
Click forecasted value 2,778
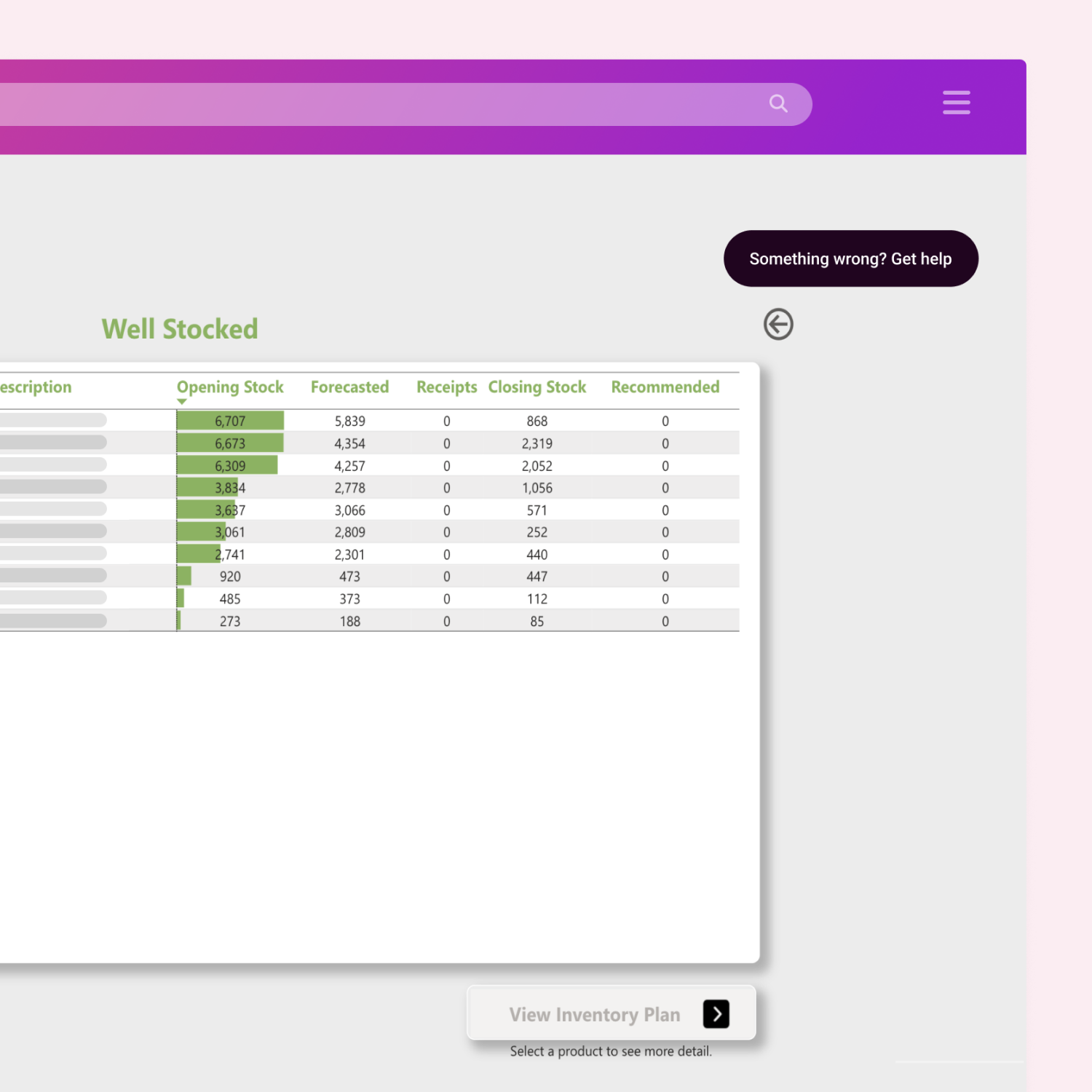pos(350,488)
